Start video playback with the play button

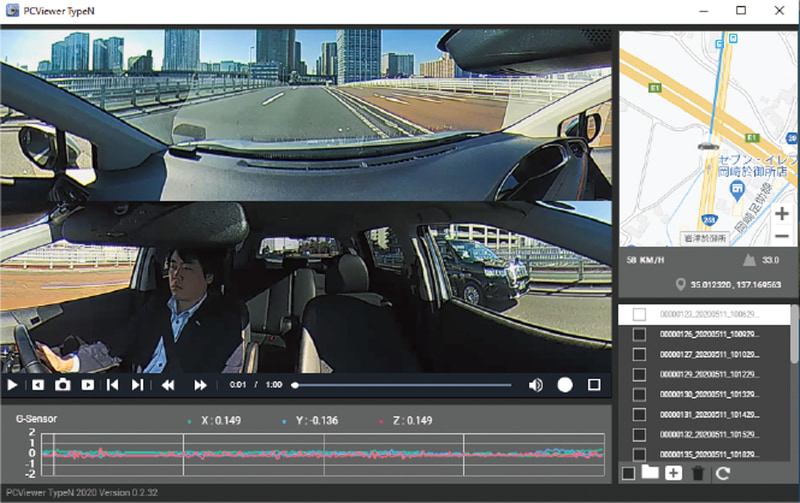point(13,385)
